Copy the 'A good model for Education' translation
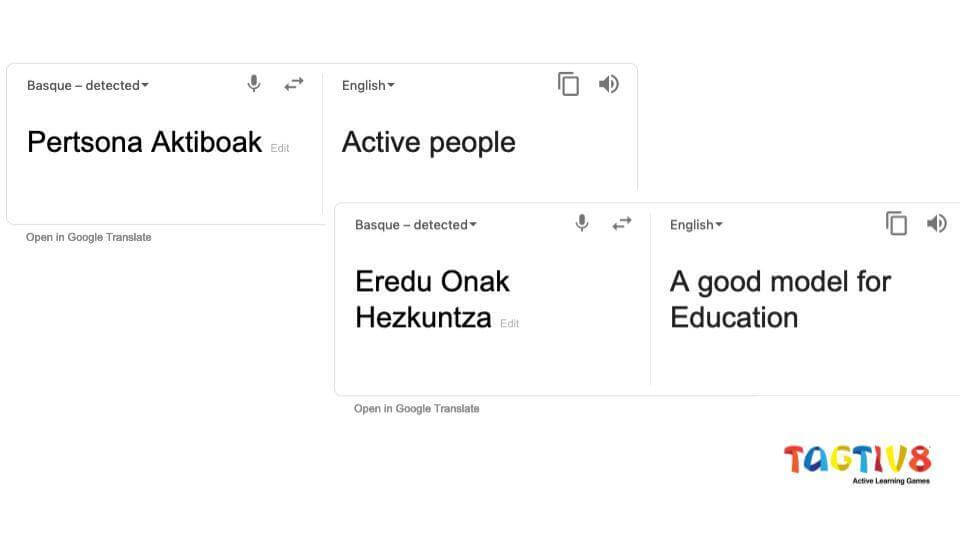Viewport: 960px width, 540px height. coord(896,224)
